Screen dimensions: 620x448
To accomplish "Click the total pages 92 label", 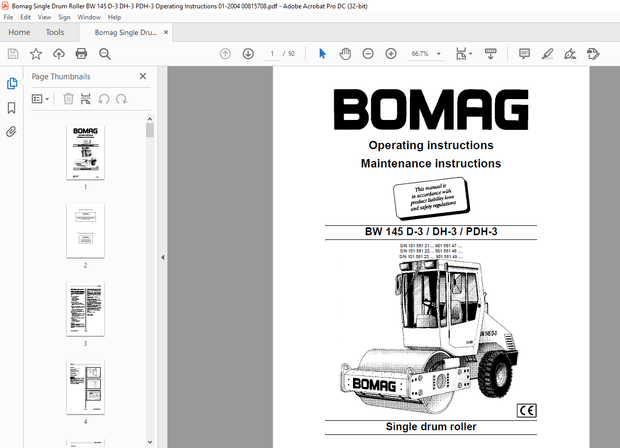I will click(291, 54).
